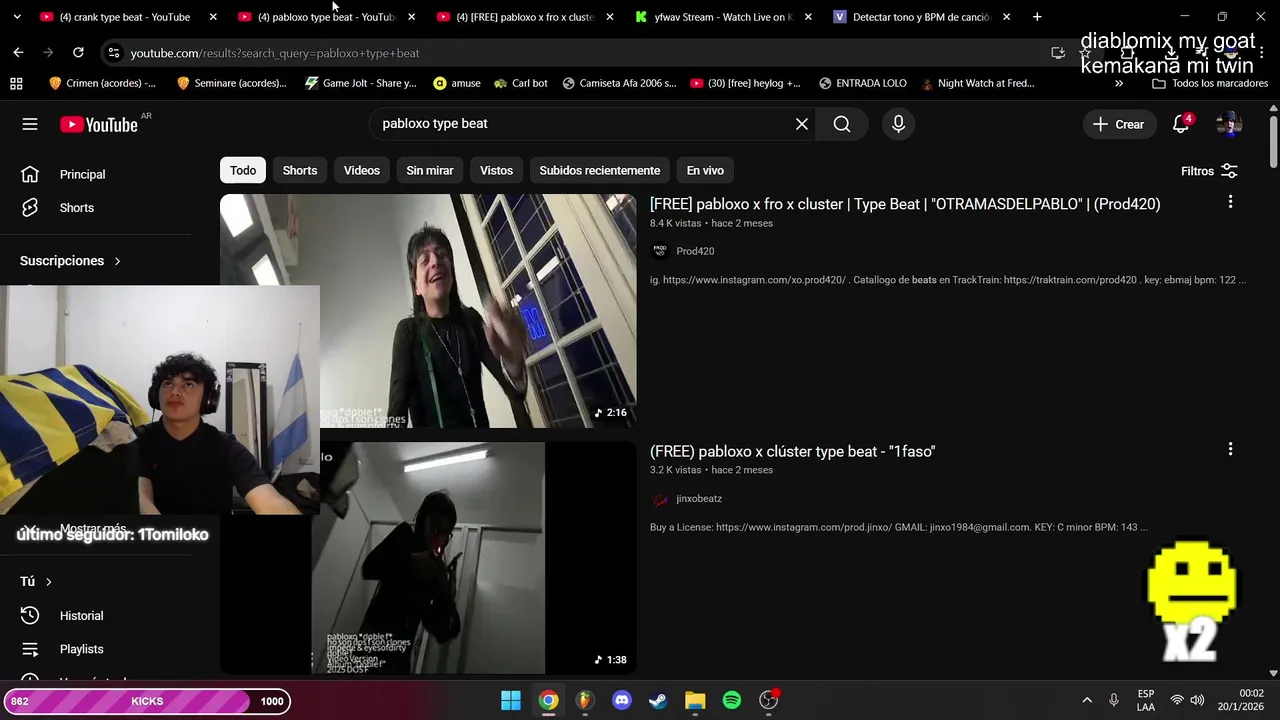Viewport: 1280px width, 720px height.
Task: Open options menu for 1faso video
Action: coord(1230,449)
